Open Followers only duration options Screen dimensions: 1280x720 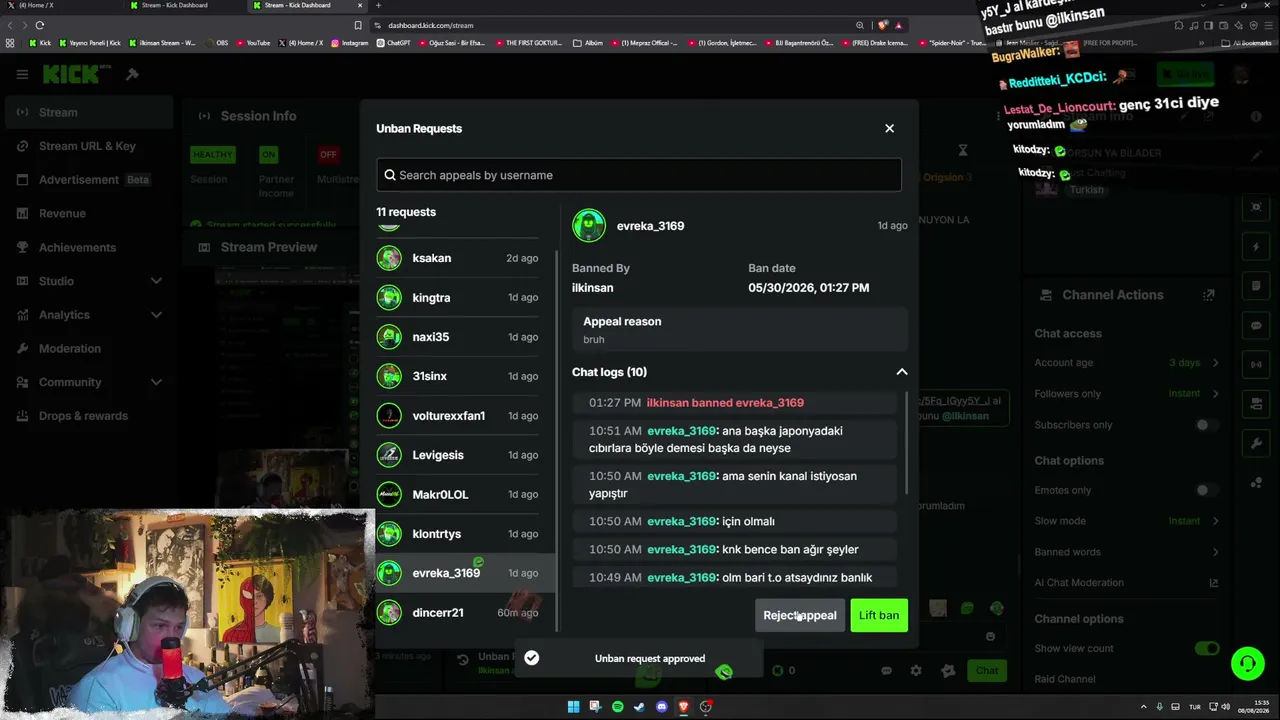[x=1127, y=394]
